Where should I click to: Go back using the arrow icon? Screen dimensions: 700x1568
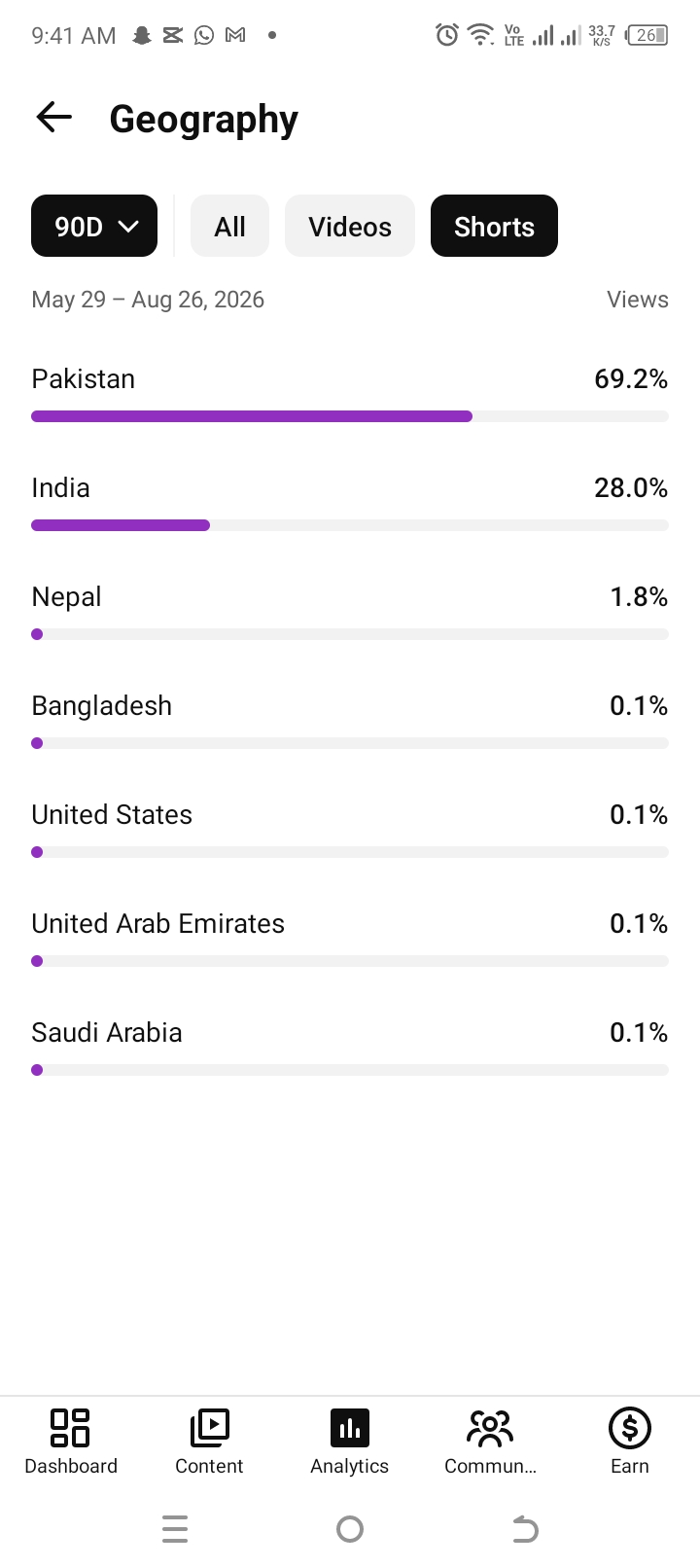pyautogui.click(x=54, y=118)
